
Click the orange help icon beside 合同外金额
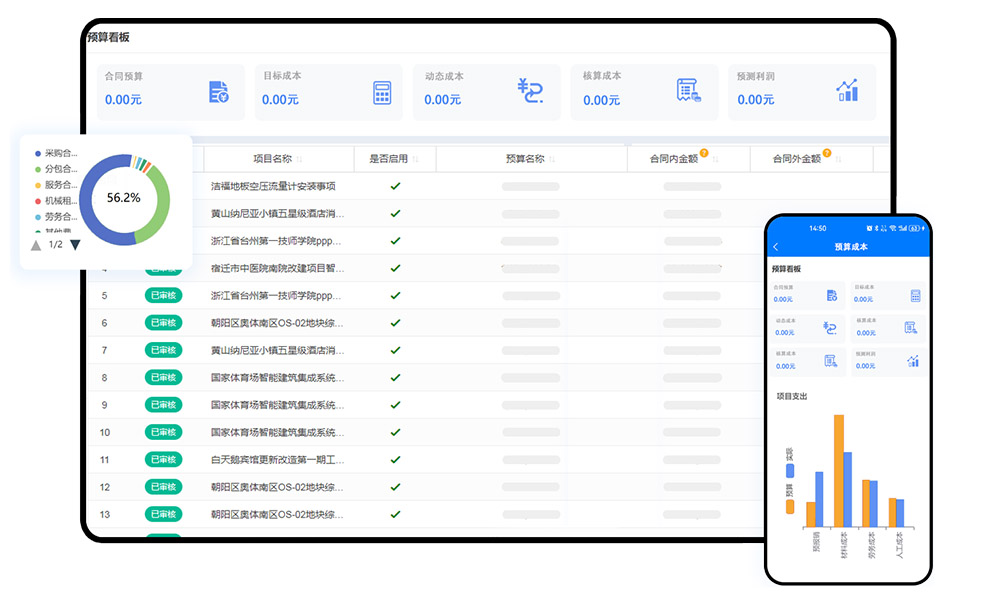[827, 153]
